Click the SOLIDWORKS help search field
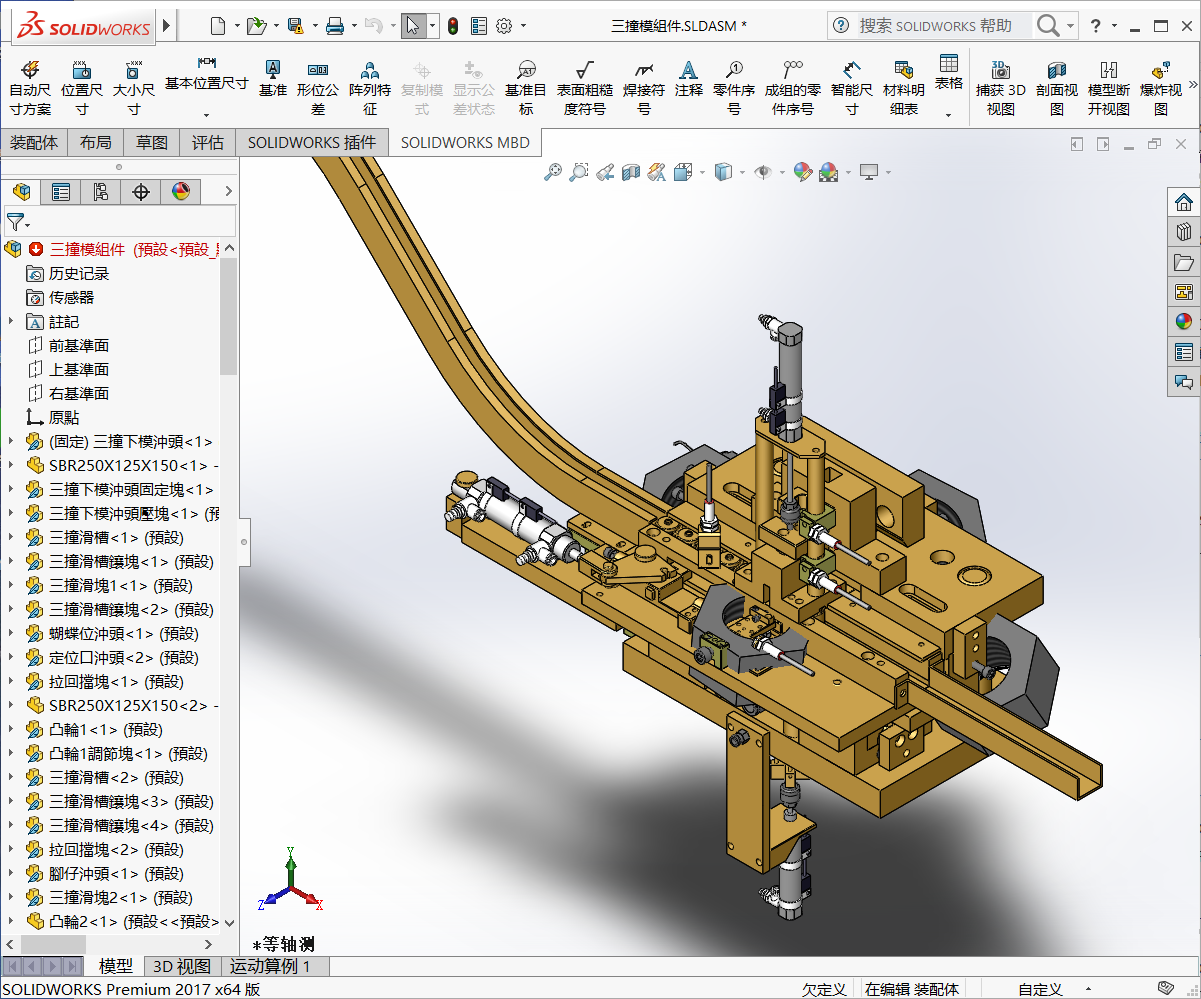This screenshot has height=999, width=1201. pyautogui.click(x=945, y=25)
